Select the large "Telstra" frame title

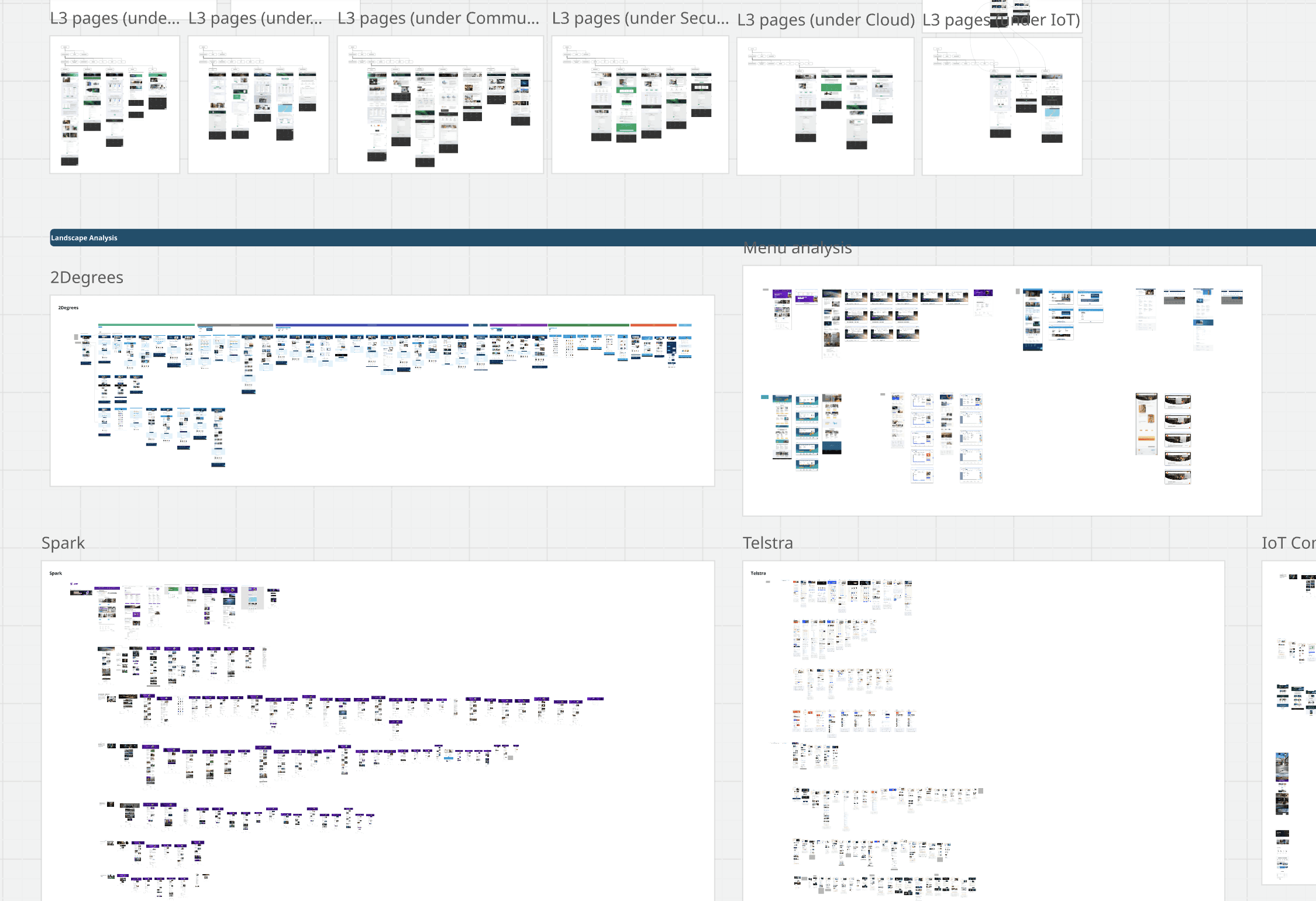pyautogui.click(x=768, y=543)
